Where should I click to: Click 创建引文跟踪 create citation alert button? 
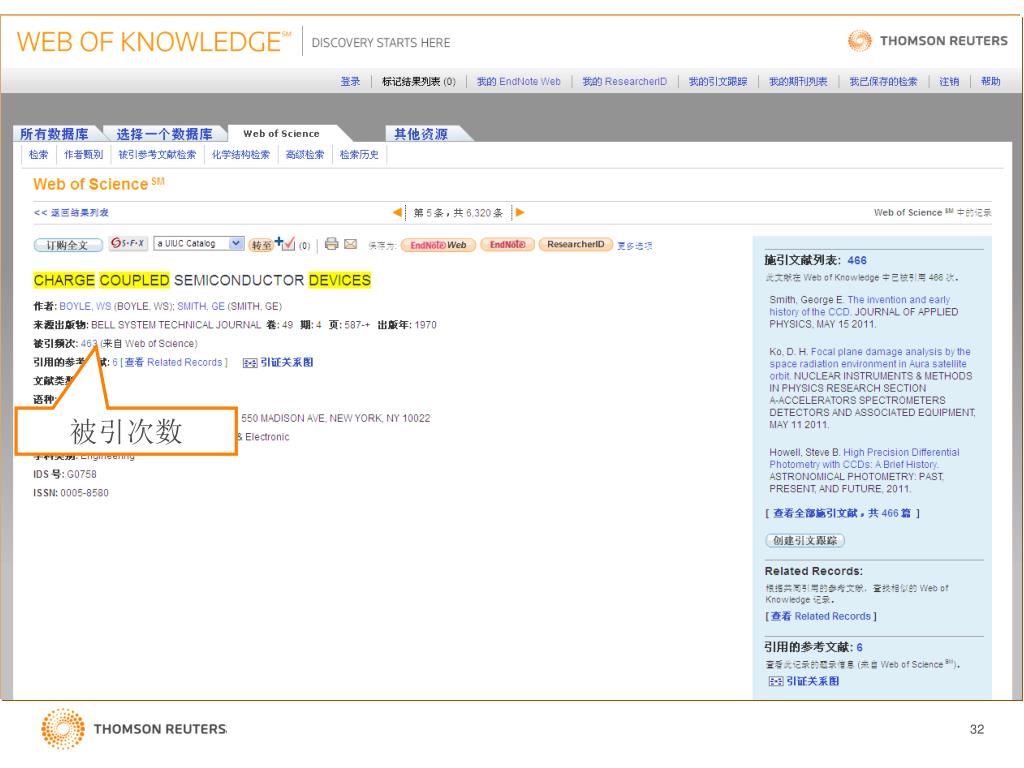pyautogui.click(x=805, y=541)
